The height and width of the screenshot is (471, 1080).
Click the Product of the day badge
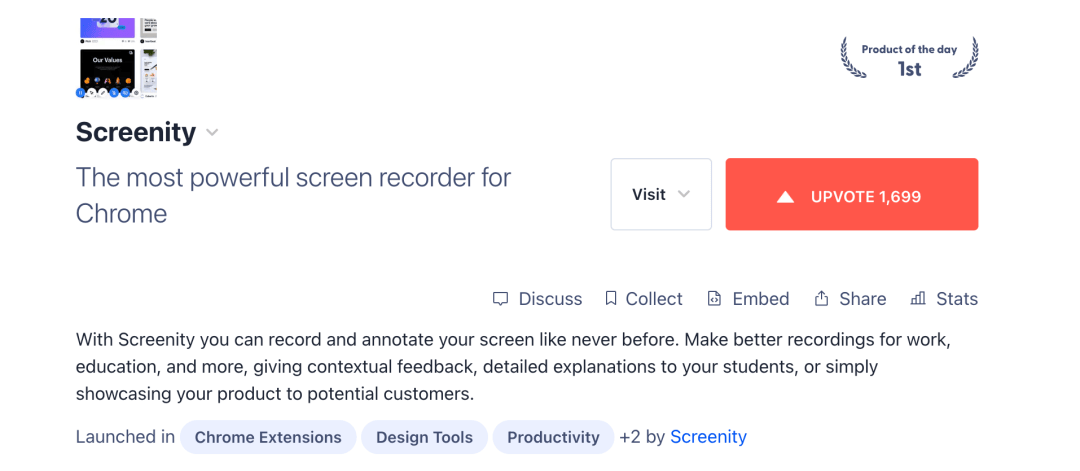pyautogui.click(x=909, y=59)
